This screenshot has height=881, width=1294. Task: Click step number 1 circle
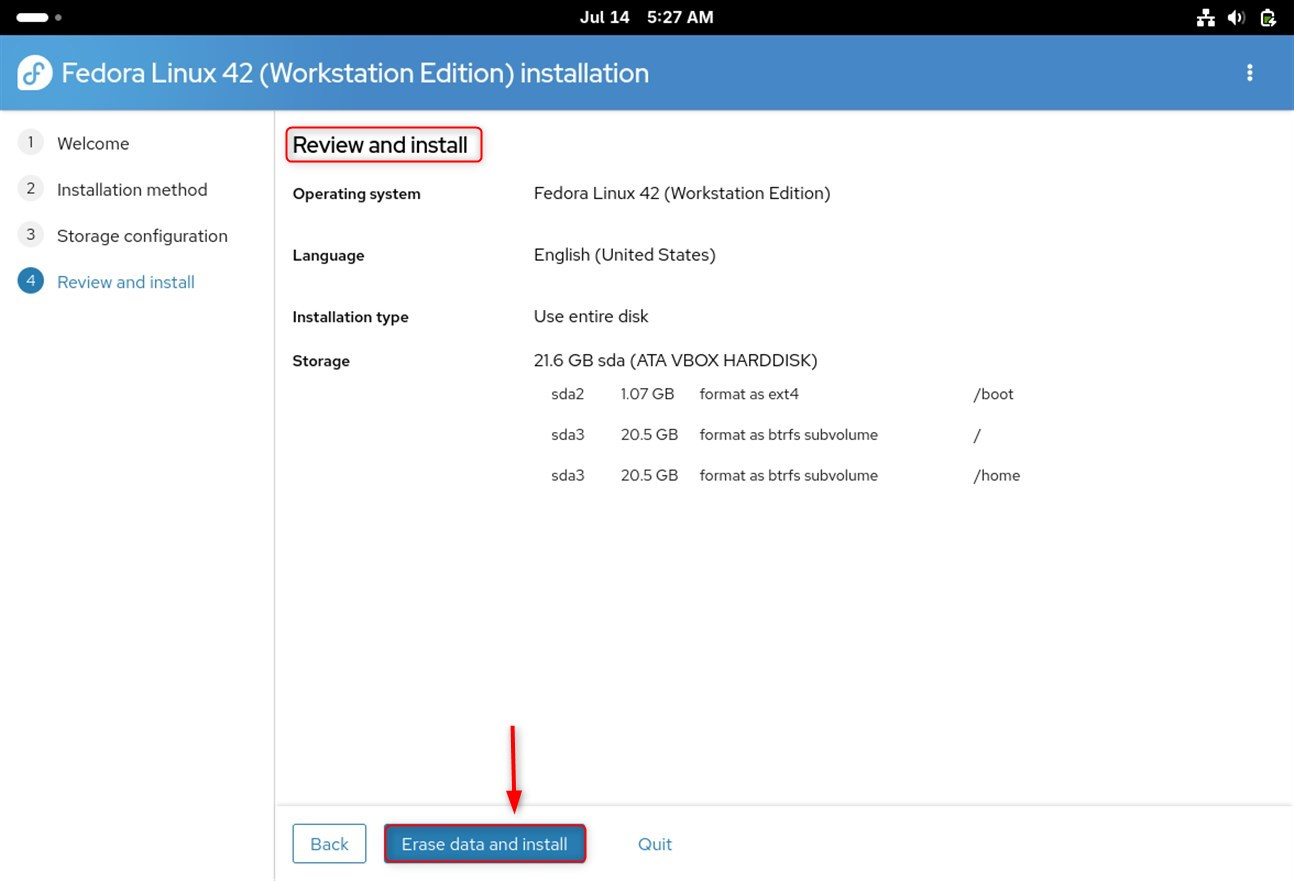point(30,142)
